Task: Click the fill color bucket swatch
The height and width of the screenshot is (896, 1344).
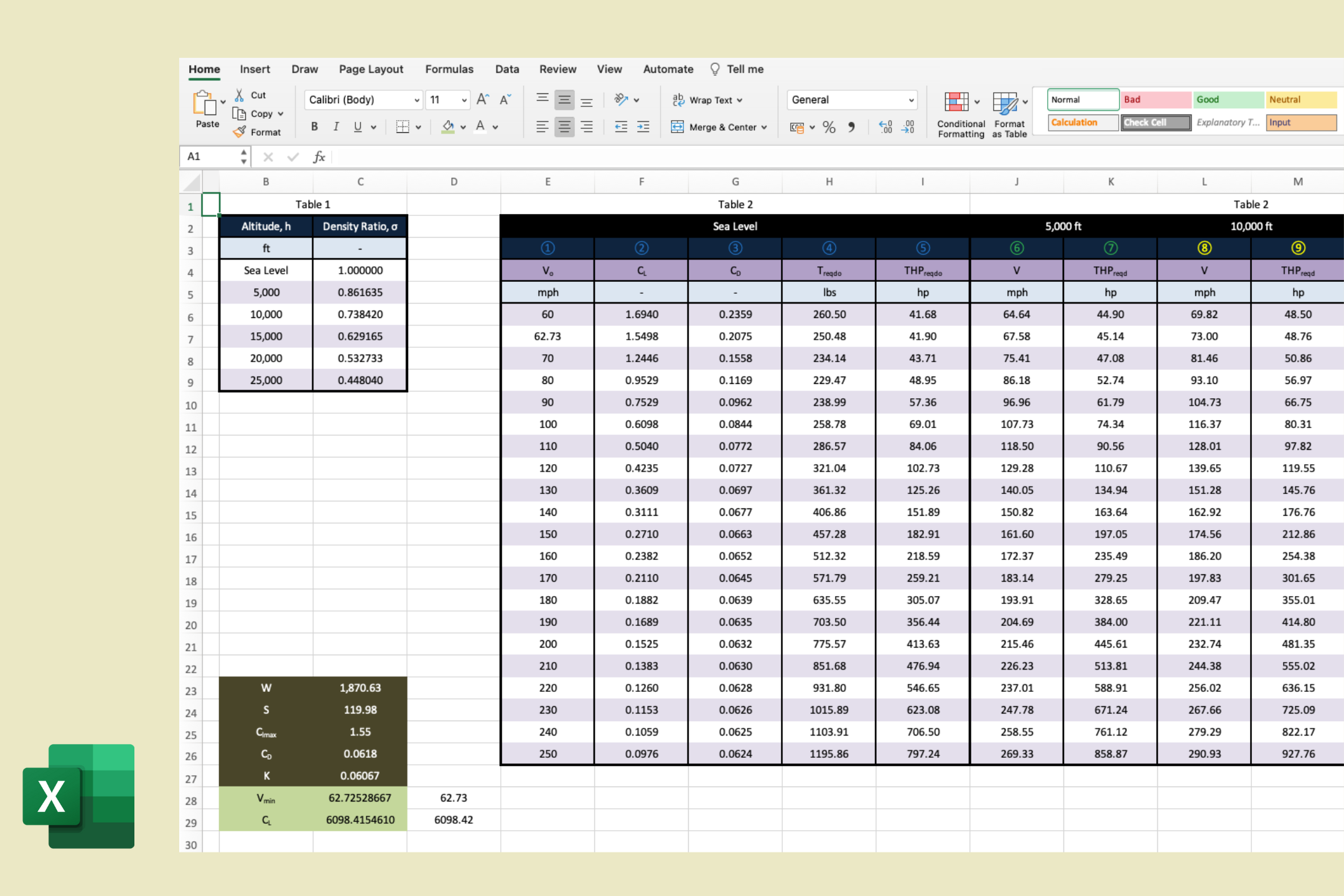Action: point(447,127)
